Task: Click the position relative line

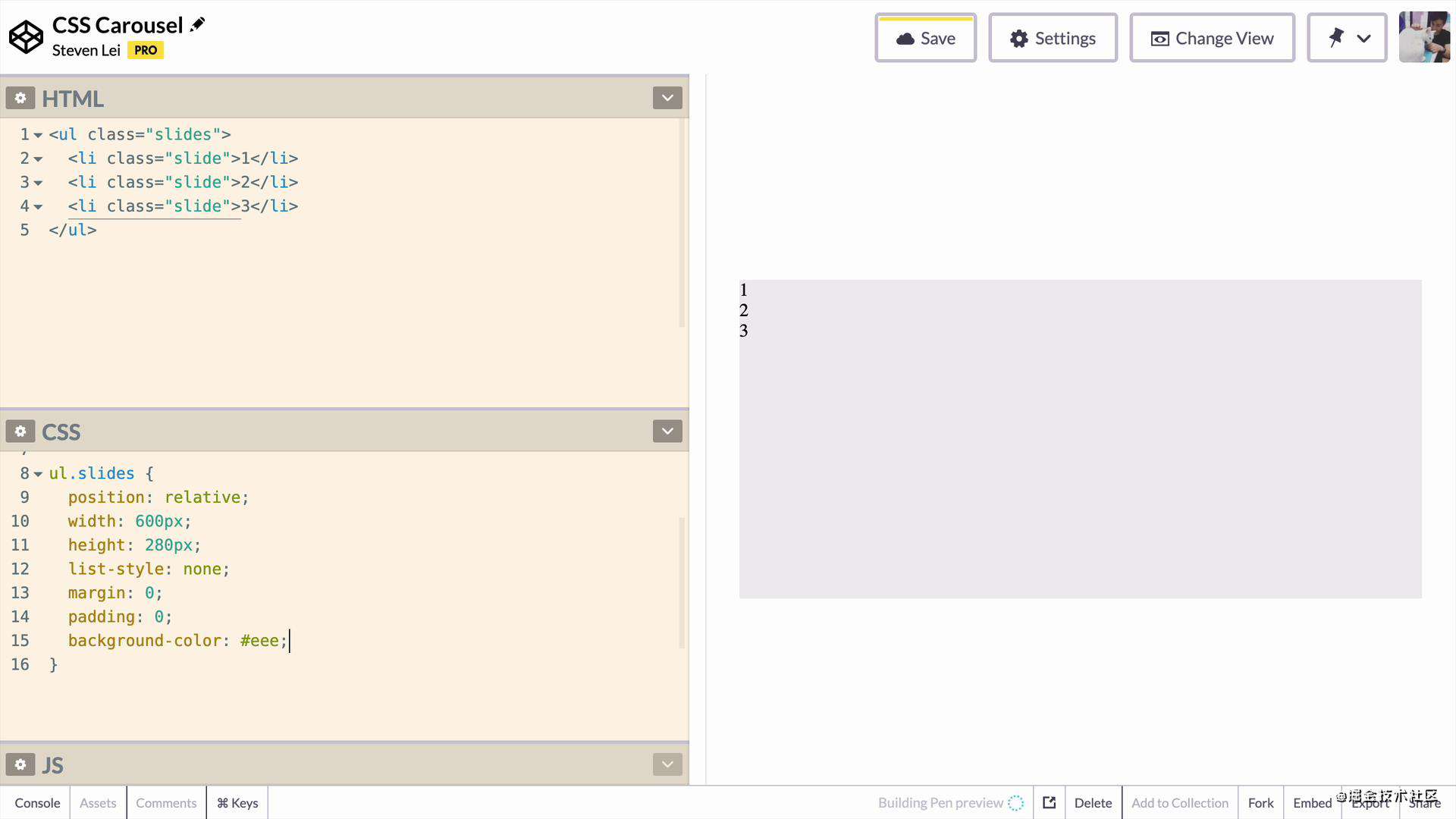Action: [x=158, y=497]
